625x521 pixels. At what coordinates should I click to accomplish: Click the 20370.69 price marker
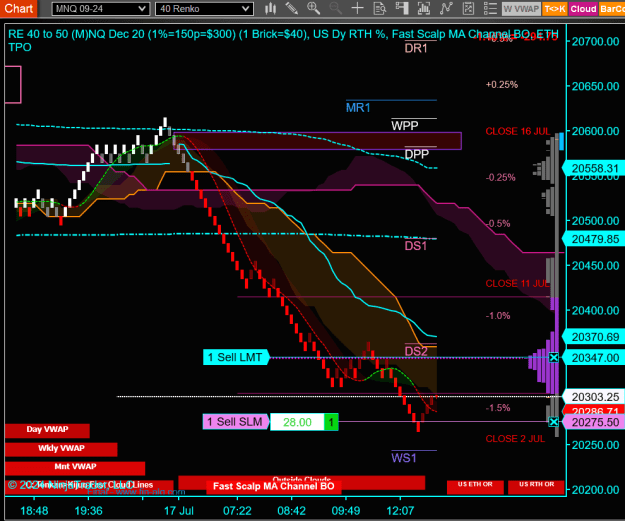(594, 337)
